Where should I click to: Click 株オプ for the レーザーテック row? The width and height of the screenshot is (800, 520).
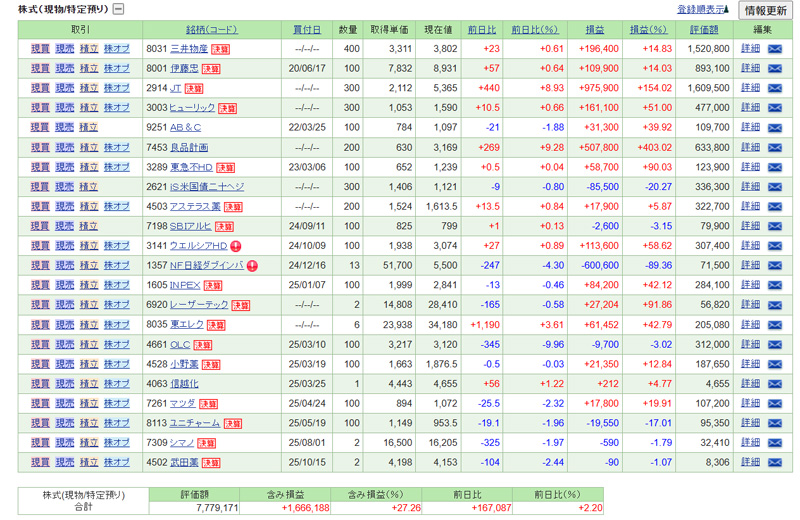click(x=117, y=305)
